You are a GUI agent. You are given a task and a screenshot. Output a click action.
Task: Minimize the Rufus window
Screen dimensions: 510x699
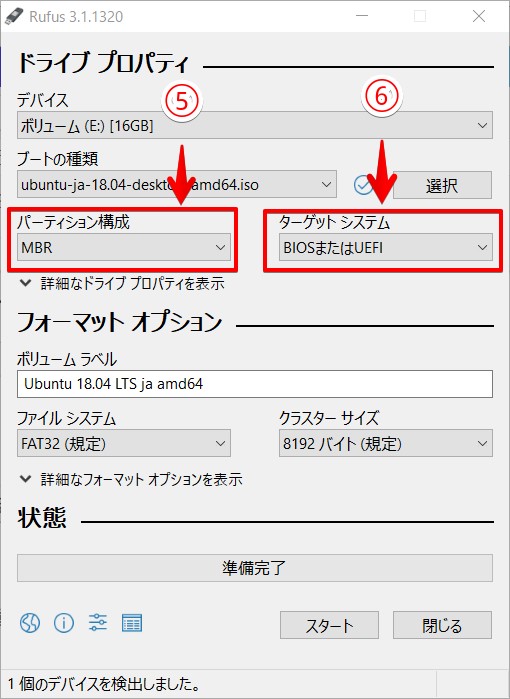tap(362, 16)
